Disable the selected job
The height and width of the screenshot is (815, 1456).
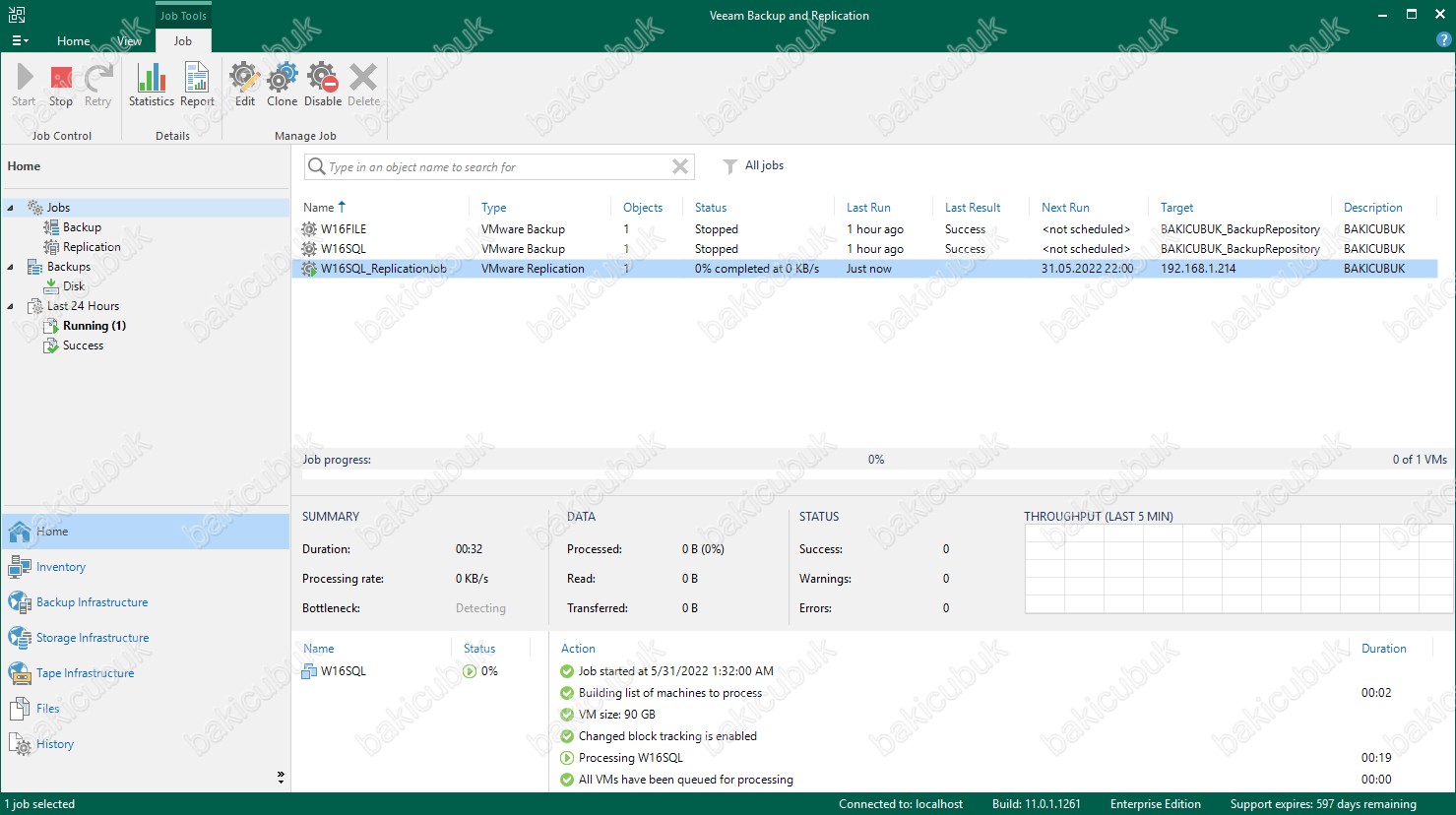(323, 85)
